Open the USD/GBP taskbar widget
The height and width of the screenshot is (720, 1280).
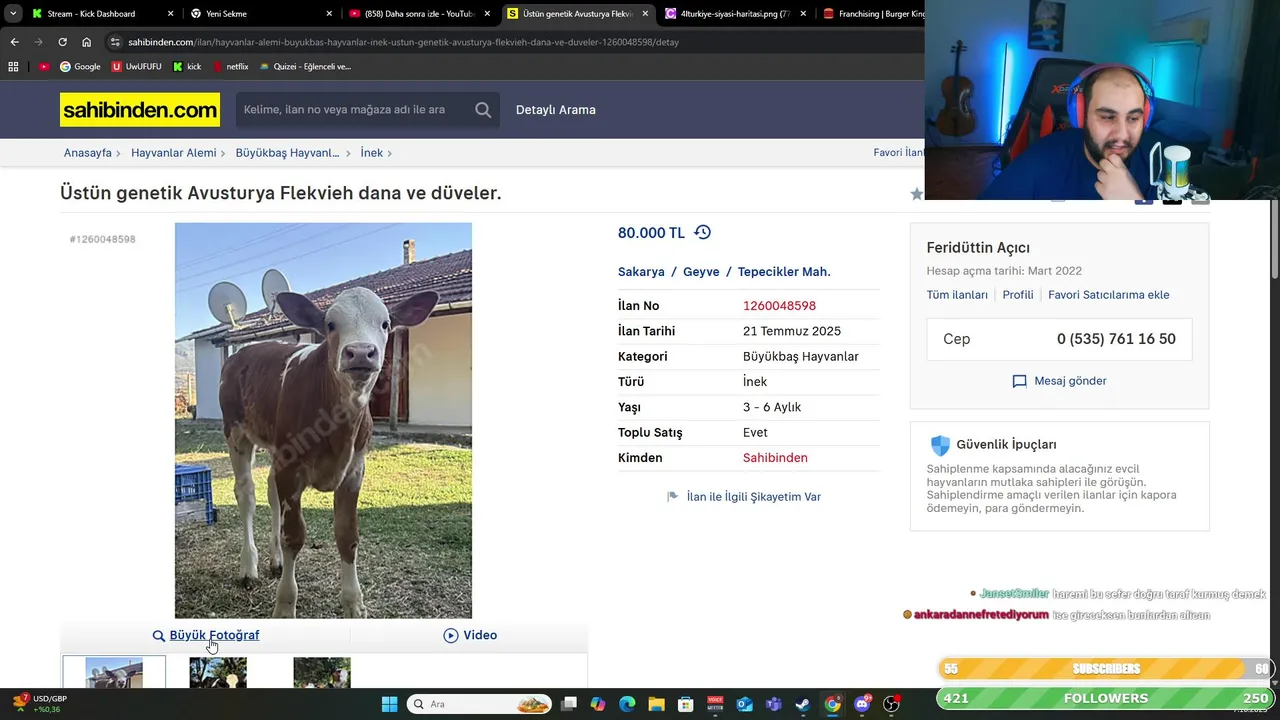click(40, 704)
